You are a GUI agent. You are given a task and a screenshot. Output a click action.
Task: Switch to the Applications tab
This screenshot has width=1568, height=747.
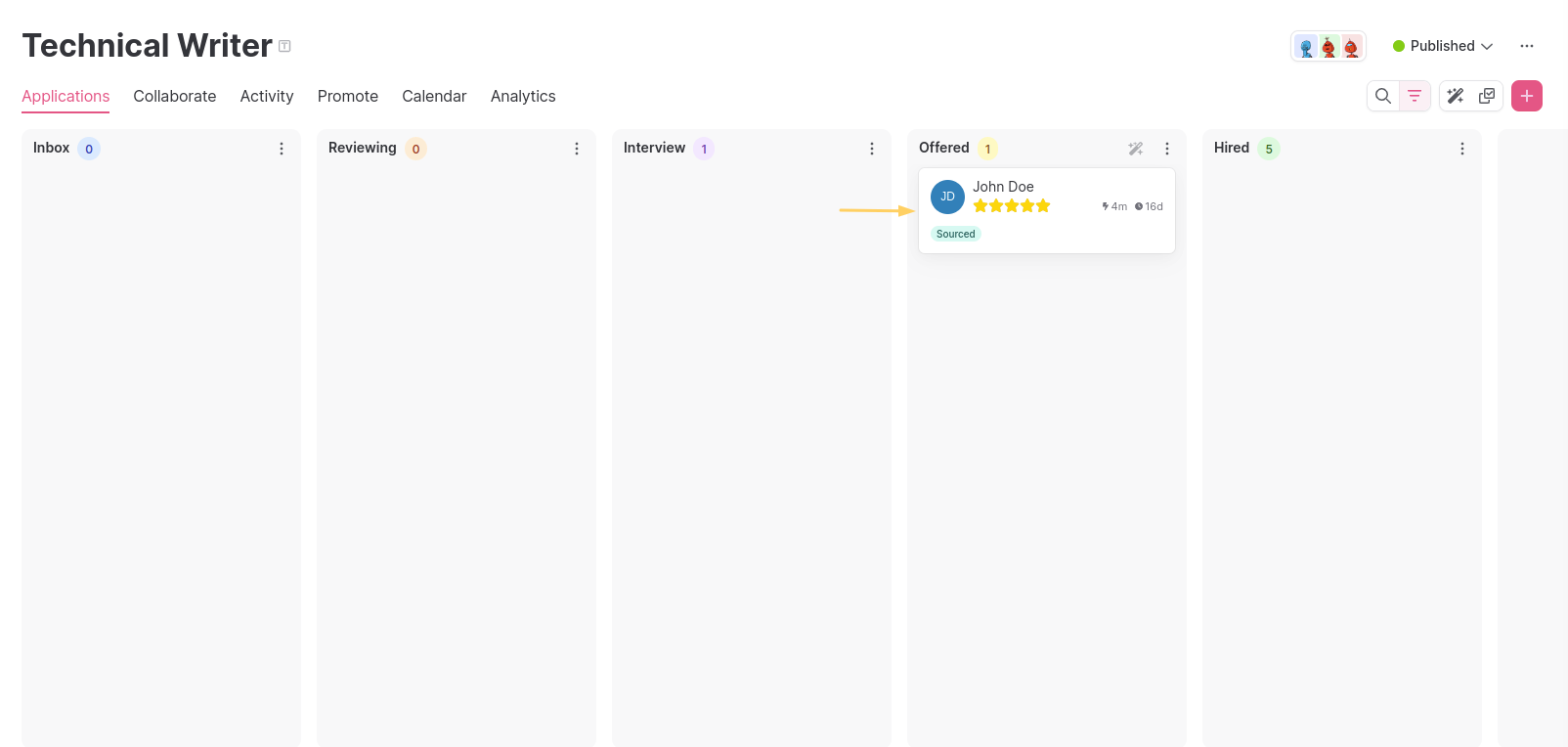tap(65, 96)
